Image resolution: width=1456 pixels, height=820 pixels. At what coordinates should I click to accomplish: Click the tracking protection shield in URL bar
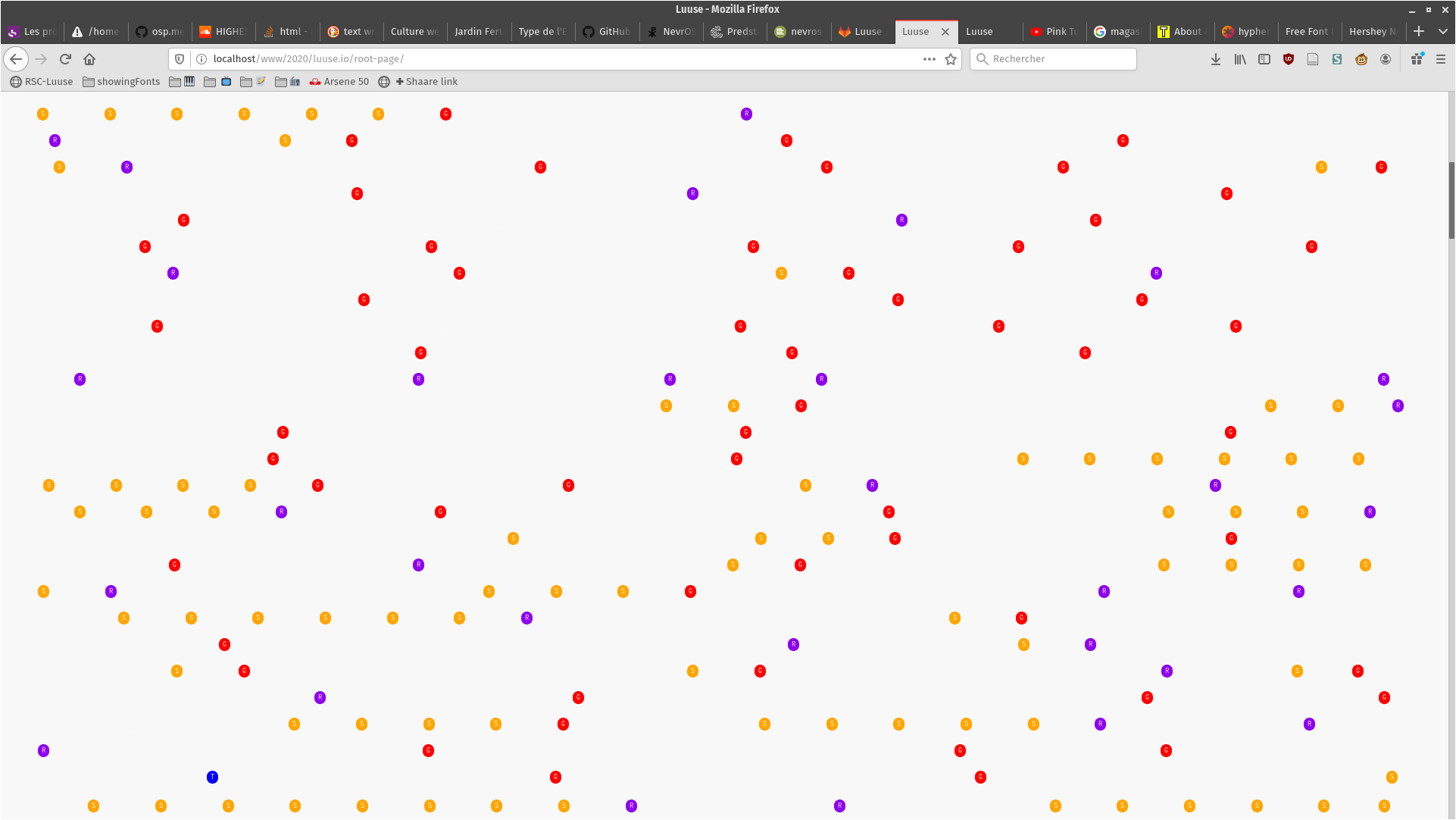(180, 59)
